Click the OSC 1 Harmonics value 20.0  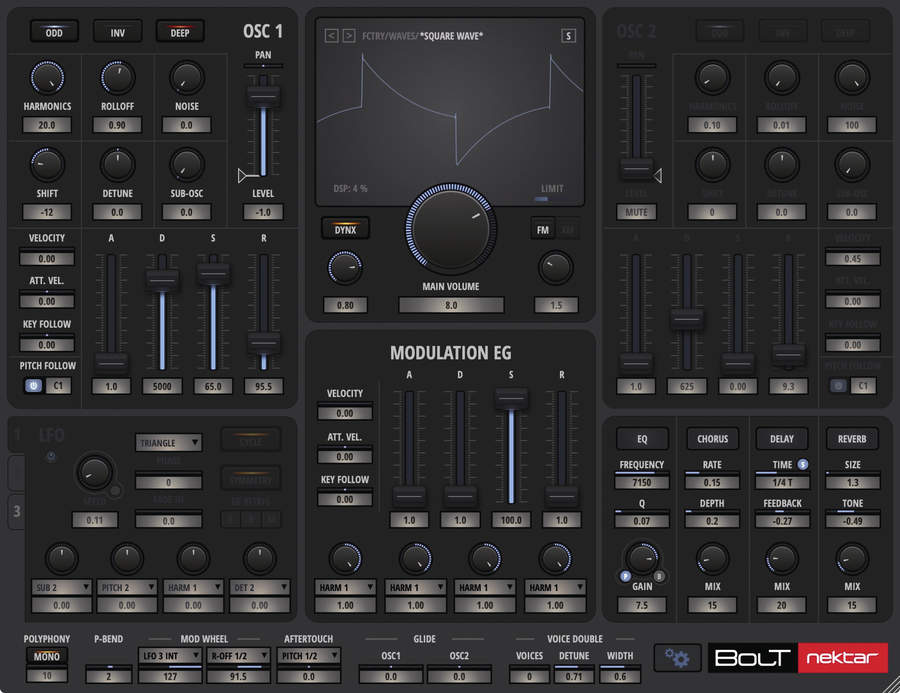(47, 125)
